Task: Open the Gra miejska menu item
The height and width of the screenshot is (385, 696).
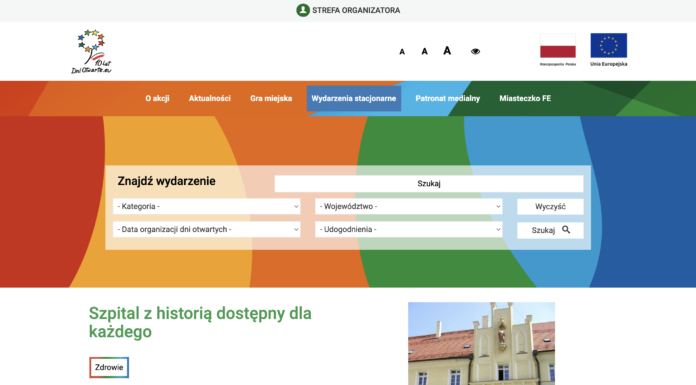Action: pyautogui.click(x=271, y=98)
